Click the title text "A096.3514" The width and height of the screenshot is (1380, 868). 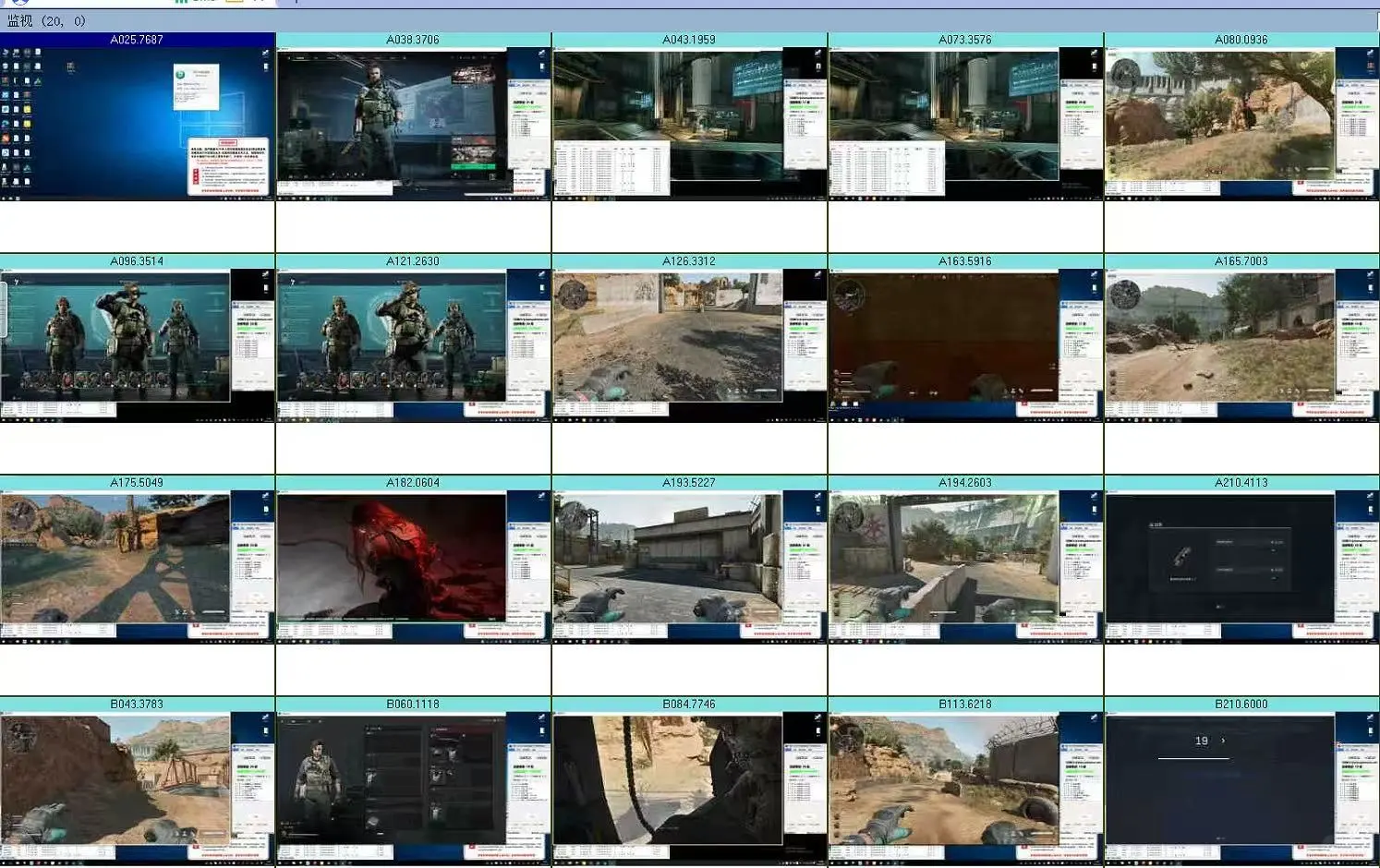(x=137, y=261)
